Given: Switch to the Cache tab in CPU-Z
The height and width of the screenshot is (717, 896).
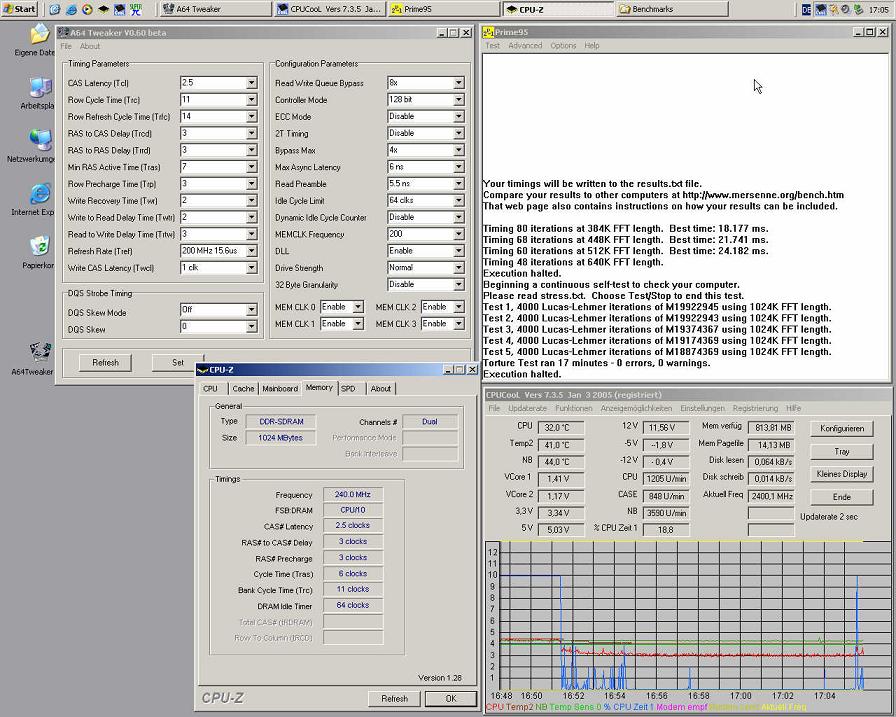Looking at the screenshot, I should coord(243,388).
